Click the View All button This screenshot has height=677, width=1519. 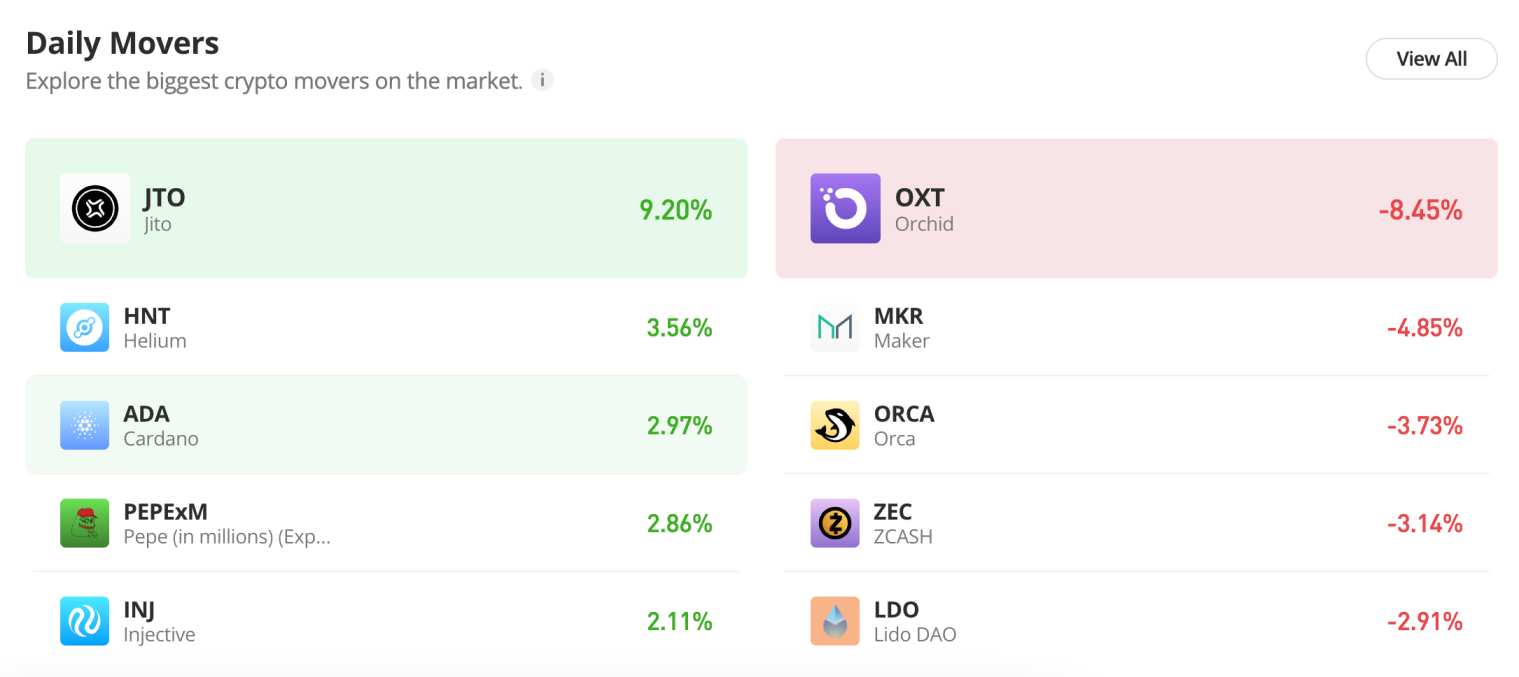click(1431, 59)
